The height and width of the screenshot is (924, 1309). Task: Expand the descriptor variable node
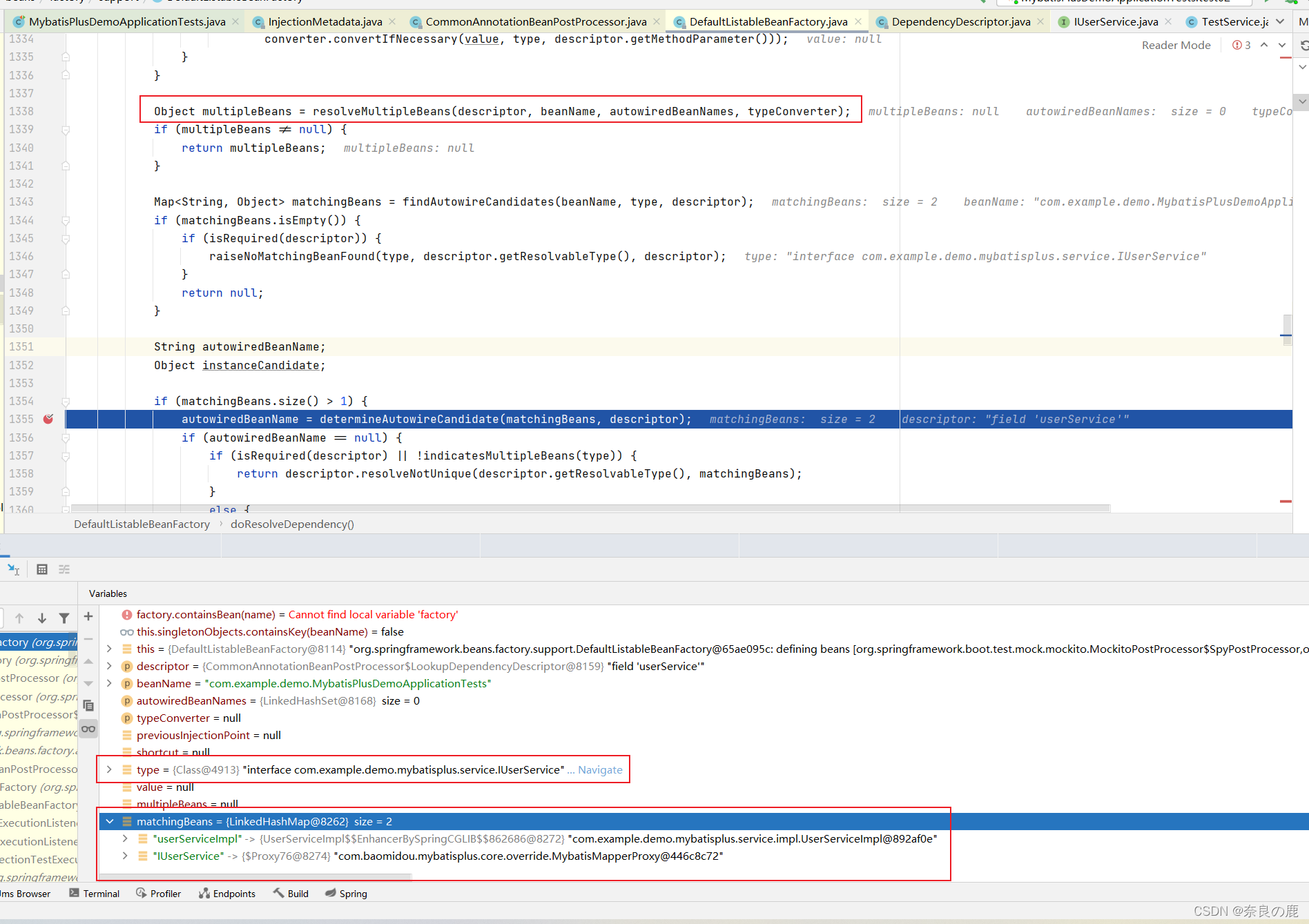click(x=109, y=666)
